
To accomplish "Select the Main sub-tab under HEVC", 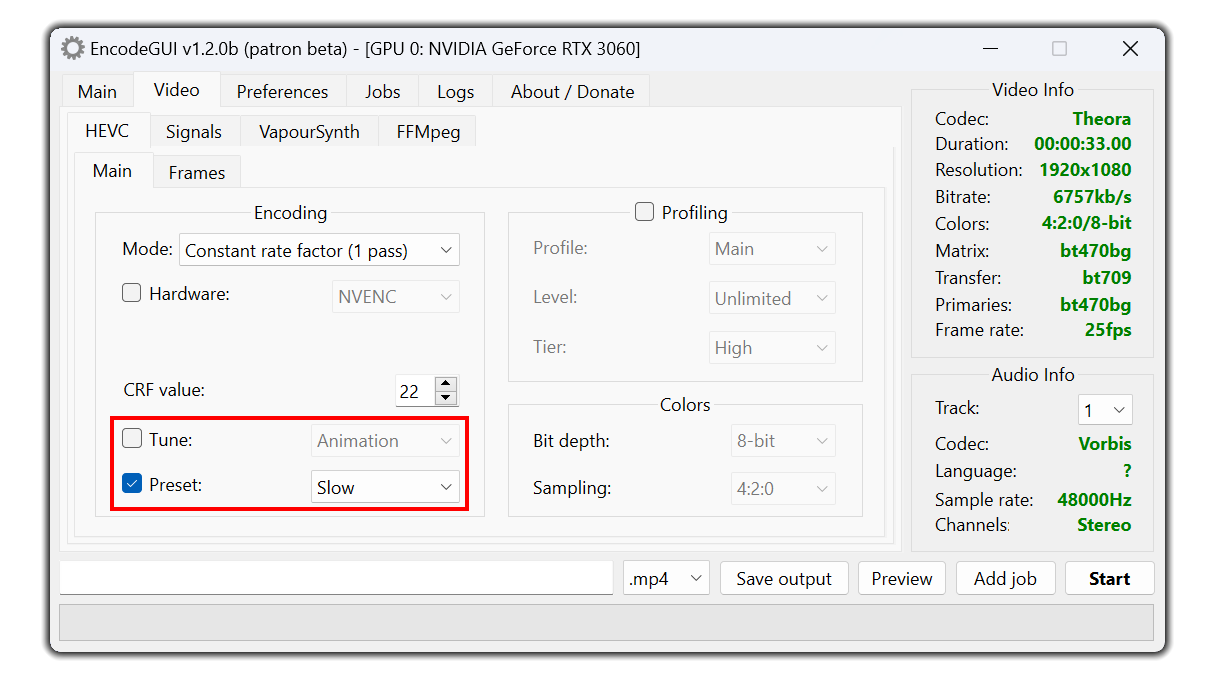I will coord(112,171).
